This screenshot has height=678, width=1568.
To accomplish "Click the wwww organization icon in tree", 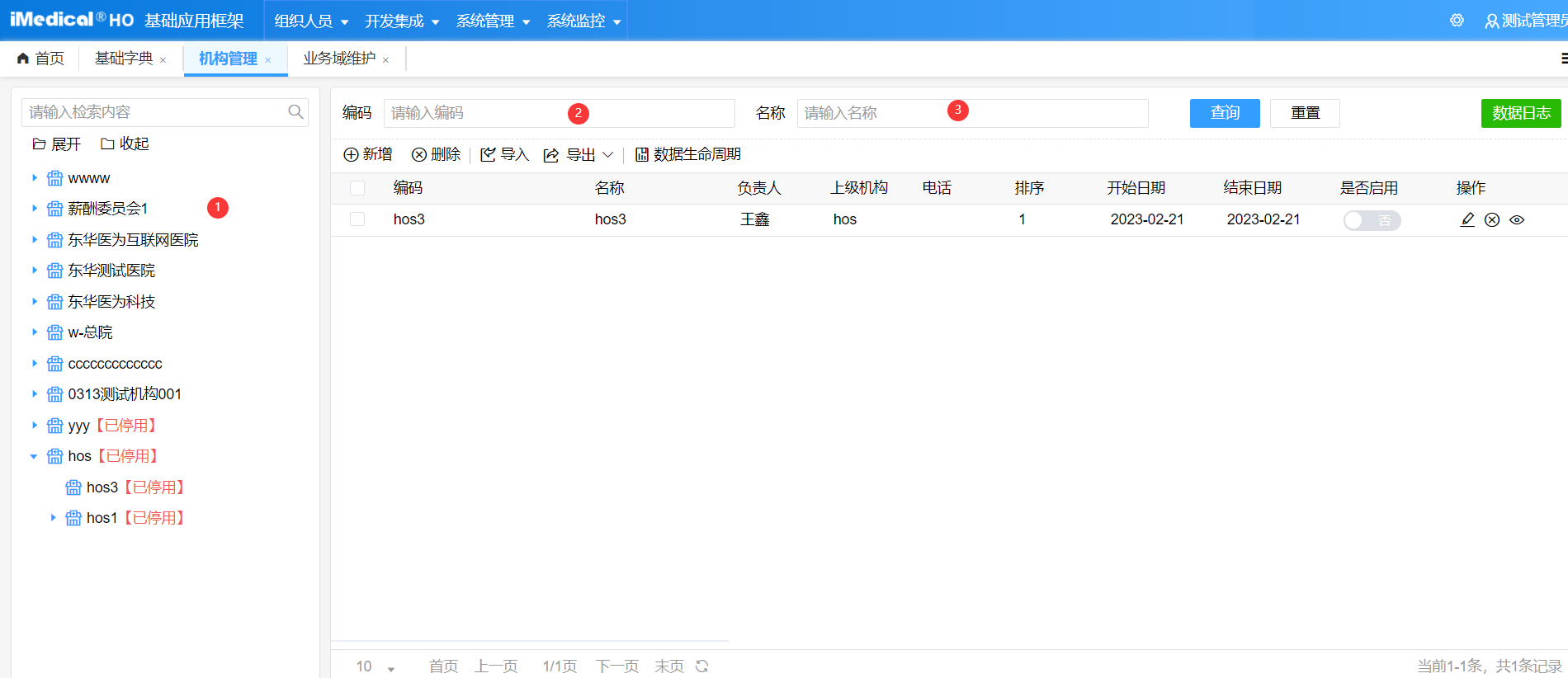I will click(55, 178).
